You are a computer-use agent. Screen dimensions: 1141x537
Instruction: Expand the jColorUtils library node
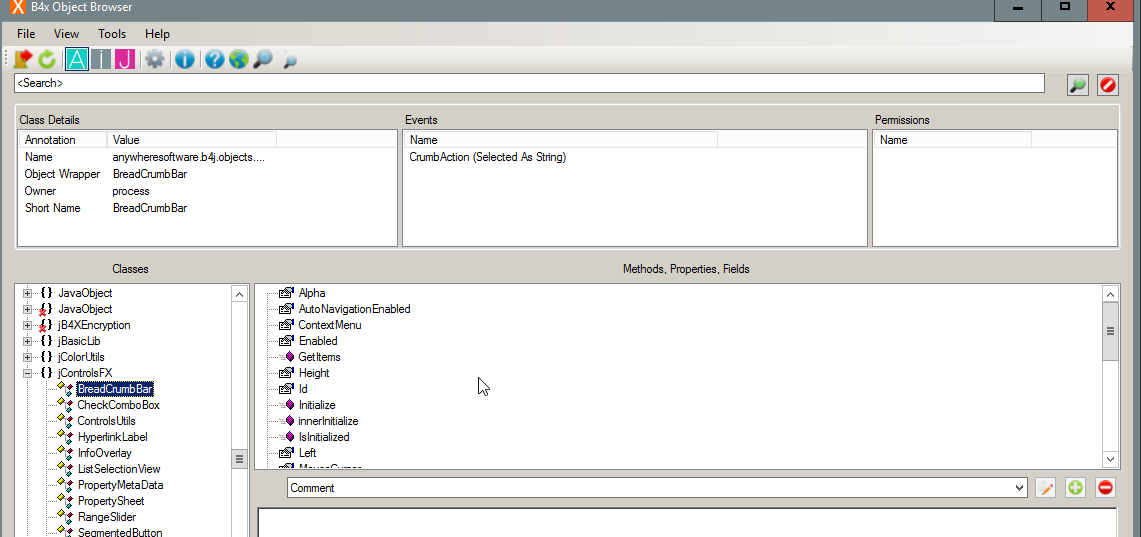coord(28,357)
